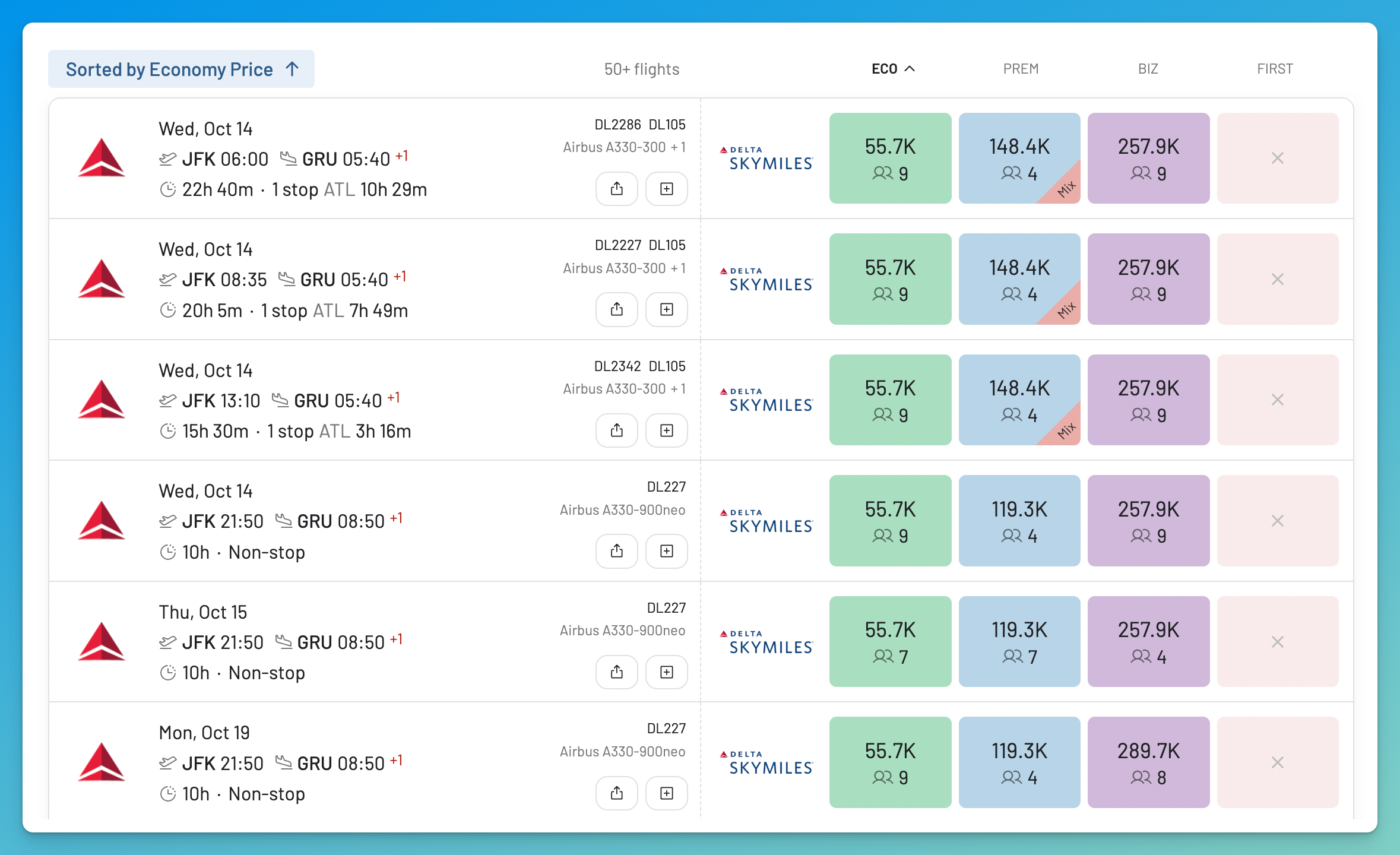Add the Wed, Oct 14 non-stop DL227 flight

[667, 551]
